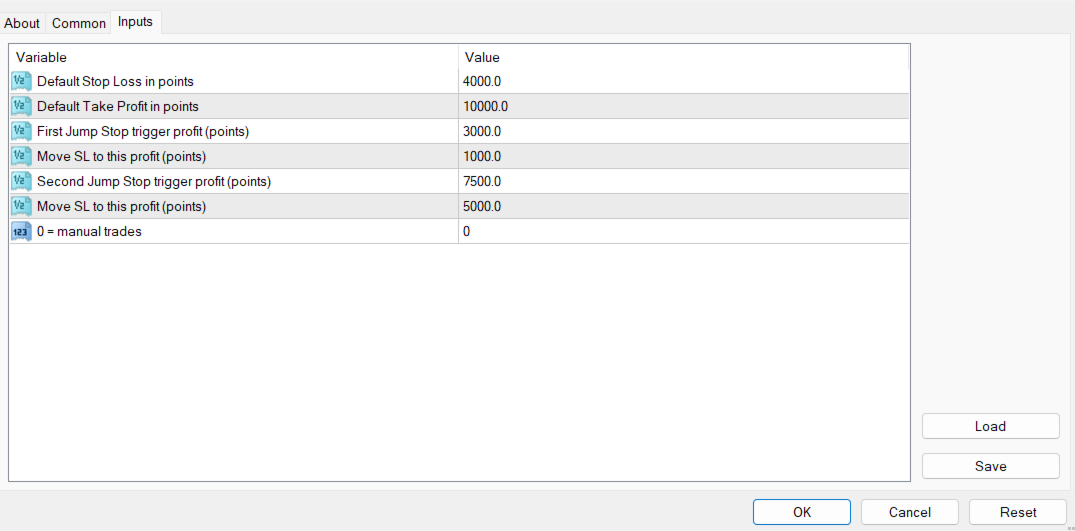Load input settings from file
This screenshot has height=531, width=1075.
pos(990,426)
